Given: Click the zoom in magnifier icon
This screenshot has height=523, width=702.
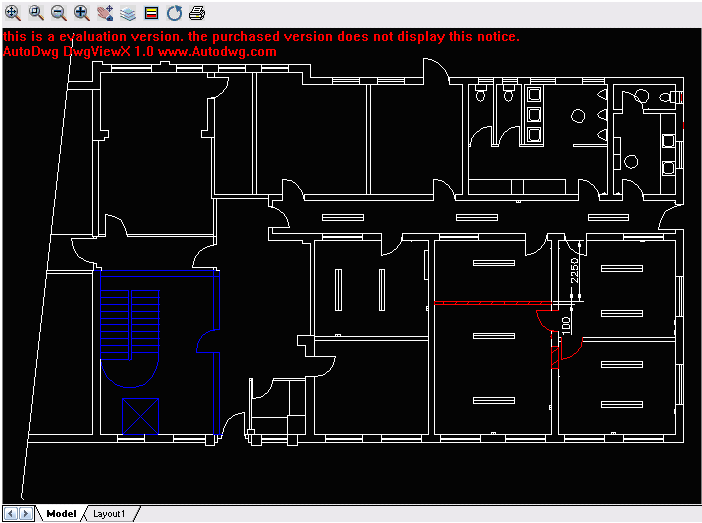Looking at the screenshot, I should (81, 13).
